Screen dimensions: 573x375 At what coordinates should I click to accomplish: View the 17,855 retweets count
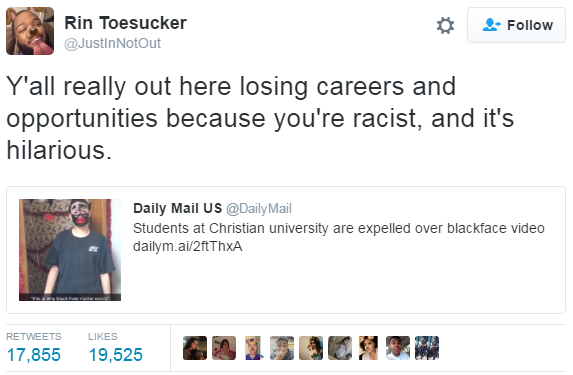pos(34,355)
